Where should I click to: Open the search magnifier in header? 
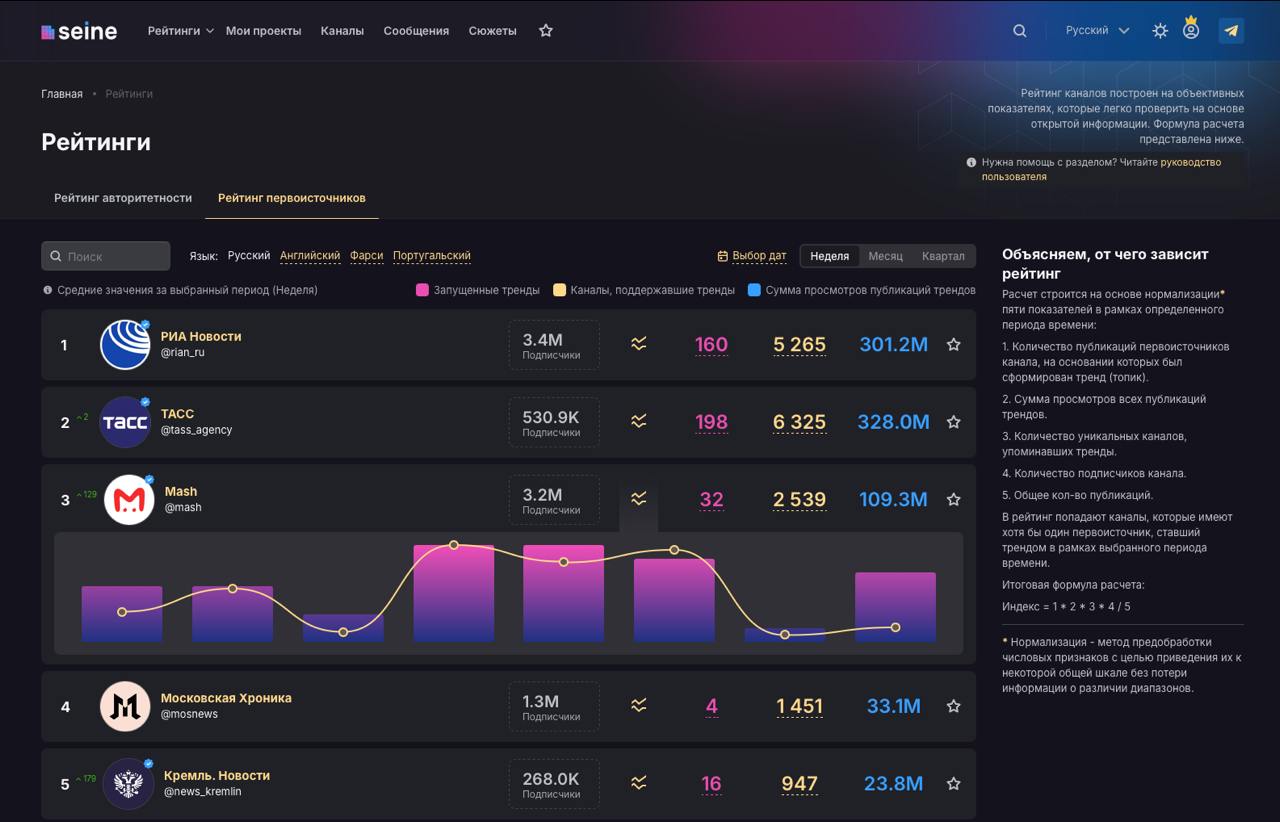1020,31
